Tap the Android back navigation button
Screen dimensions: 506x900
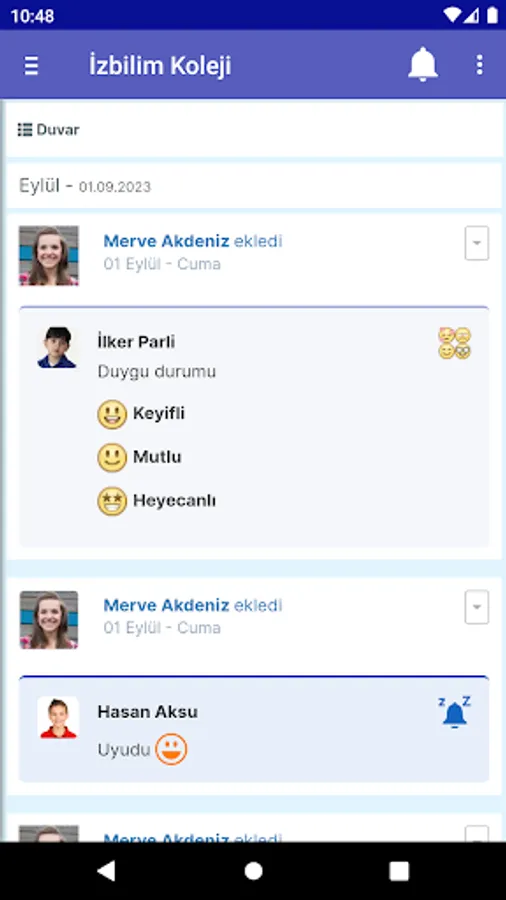click(107, 871)
